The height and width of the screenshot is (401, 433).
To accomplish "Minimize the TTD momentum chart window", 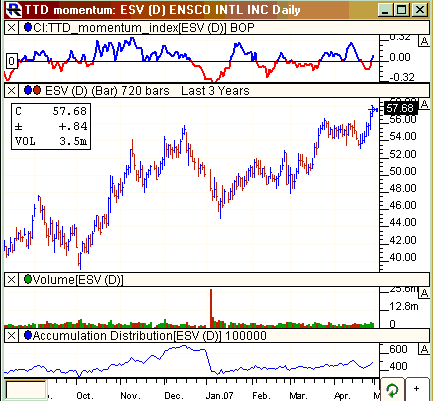I will (385, 10).
